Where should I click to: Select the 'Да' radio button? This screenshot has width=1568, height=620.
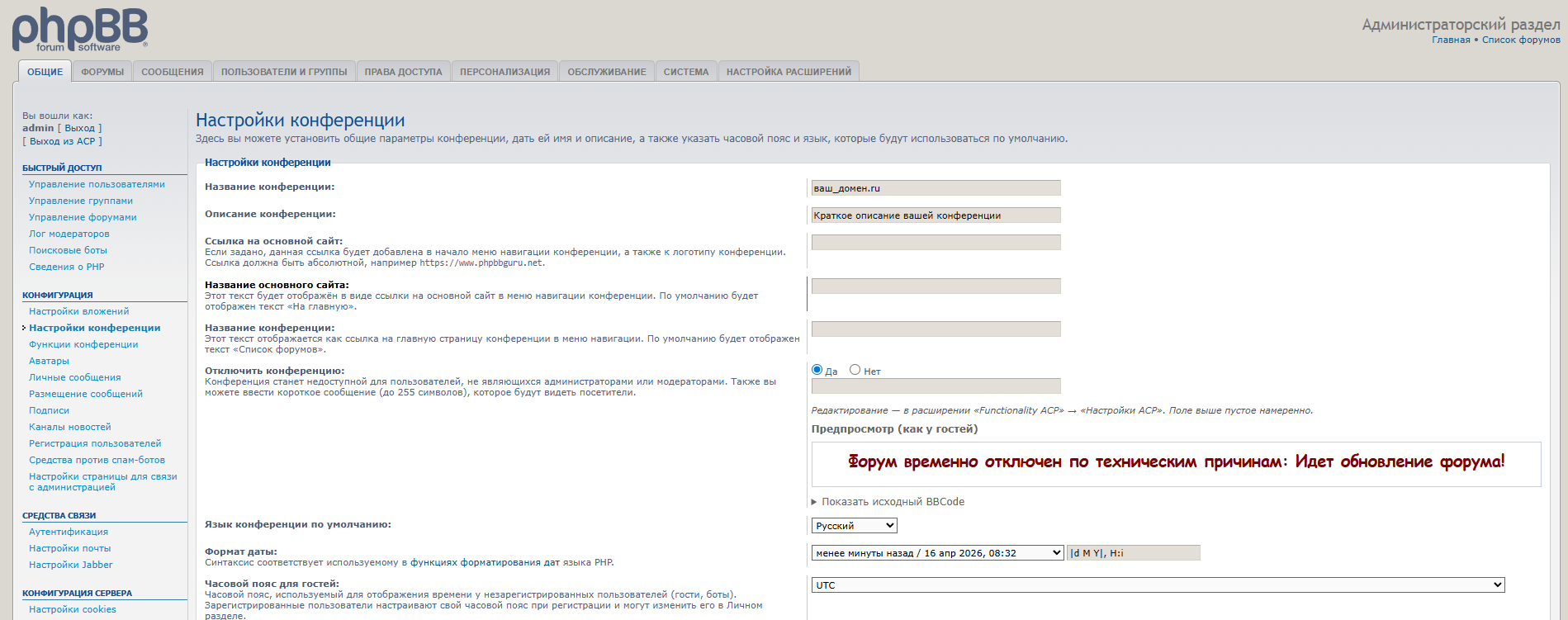(x=817, y=370)
